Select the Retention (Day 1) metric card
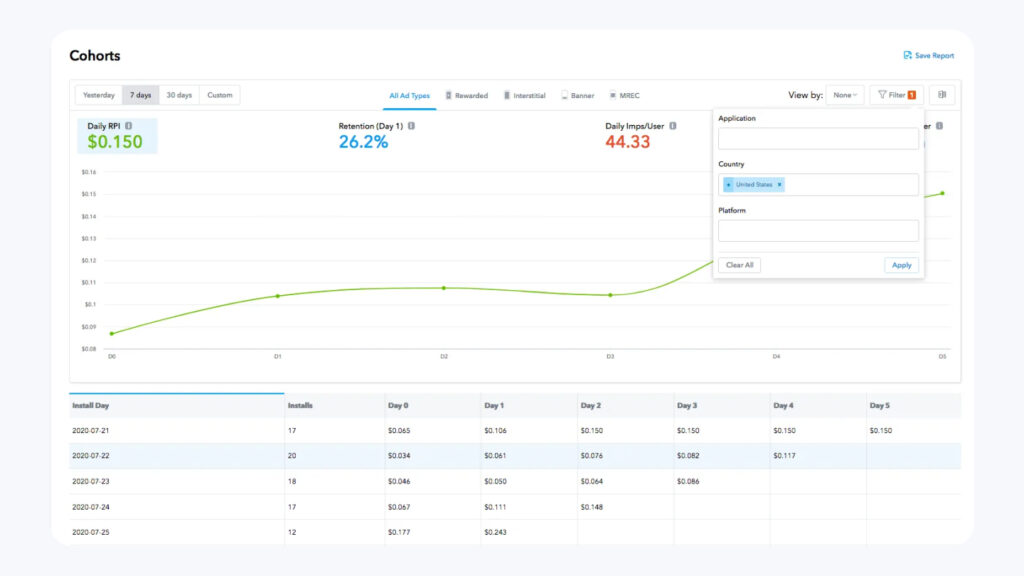Screen dimensions: 1024x576 pos(376,136)
